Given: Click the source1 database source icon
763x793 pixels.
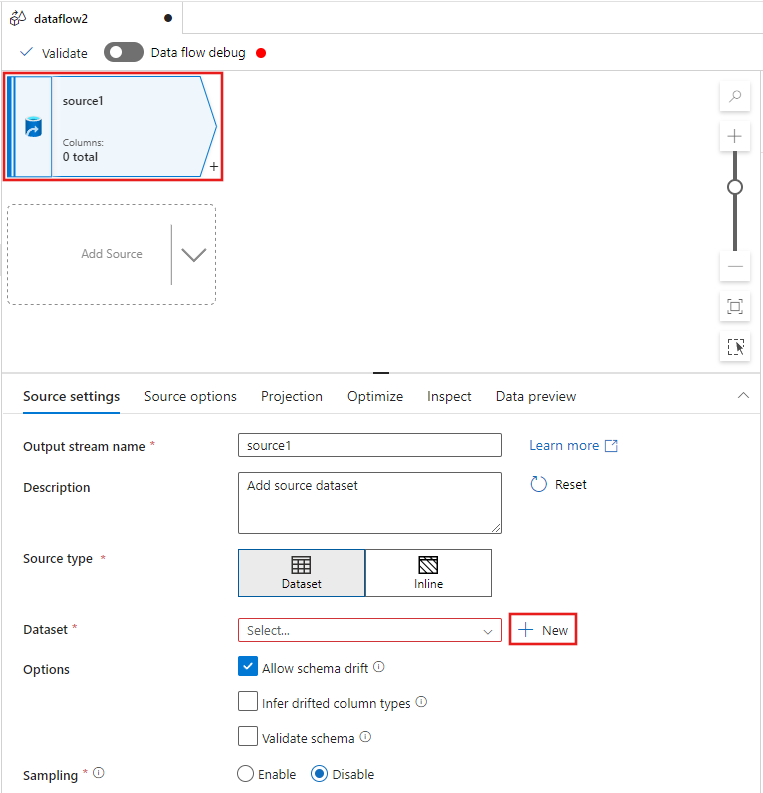Looking at the screenshot, I should pyautogui.click(x=33, y=127).
